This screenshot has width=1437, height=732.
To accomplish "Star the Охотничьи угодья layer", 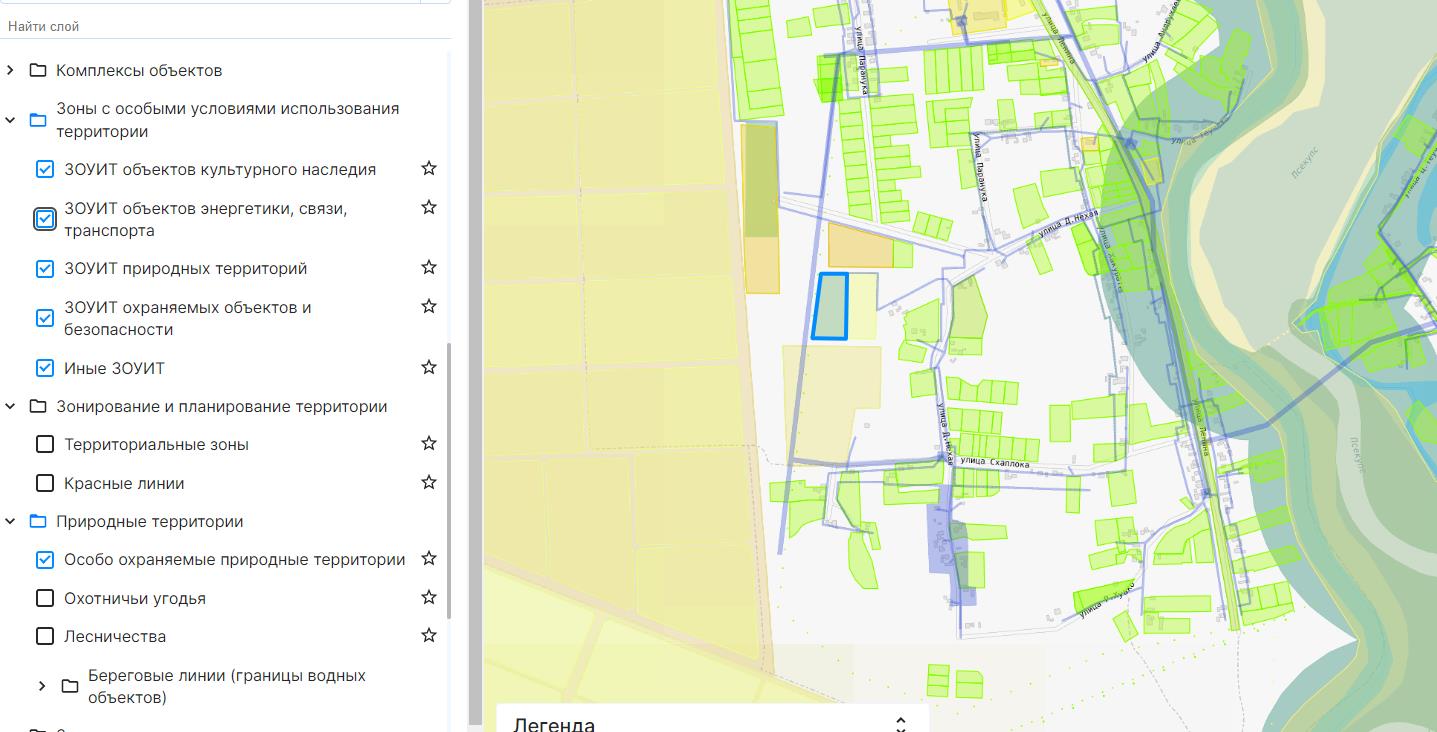I will point(429,597).
